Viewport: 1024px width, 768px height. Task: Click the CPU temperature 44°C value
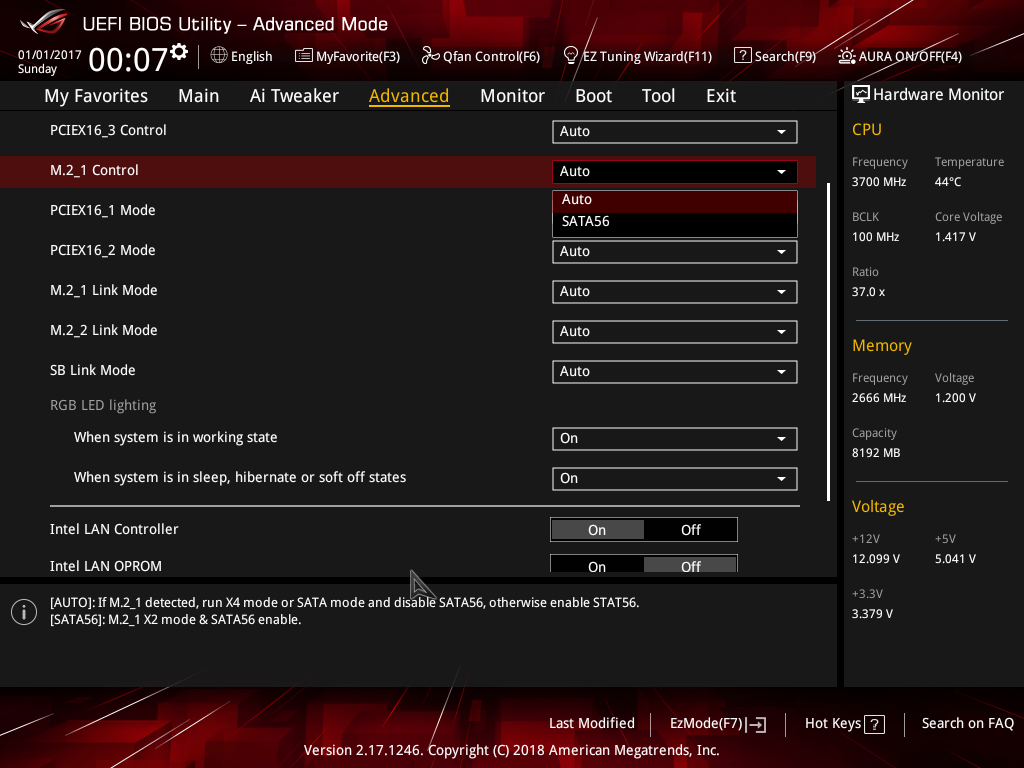(x=948, y=182)
